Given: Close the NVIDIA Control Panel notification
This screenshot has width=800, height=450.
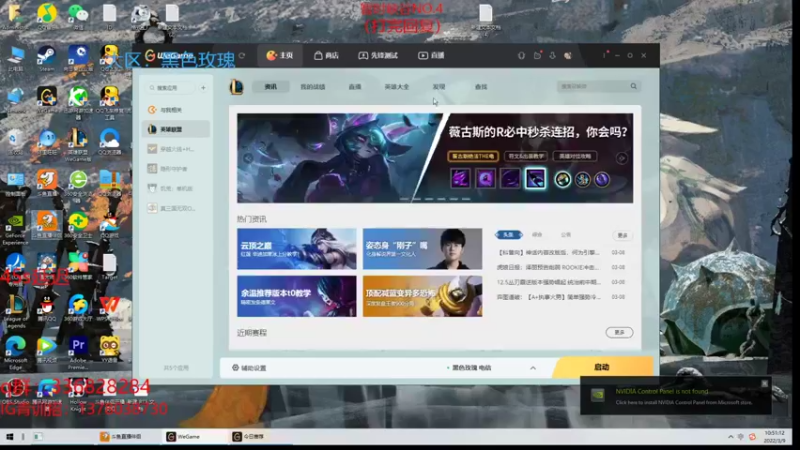Looking at the screenshot, I should click(764, 383).
